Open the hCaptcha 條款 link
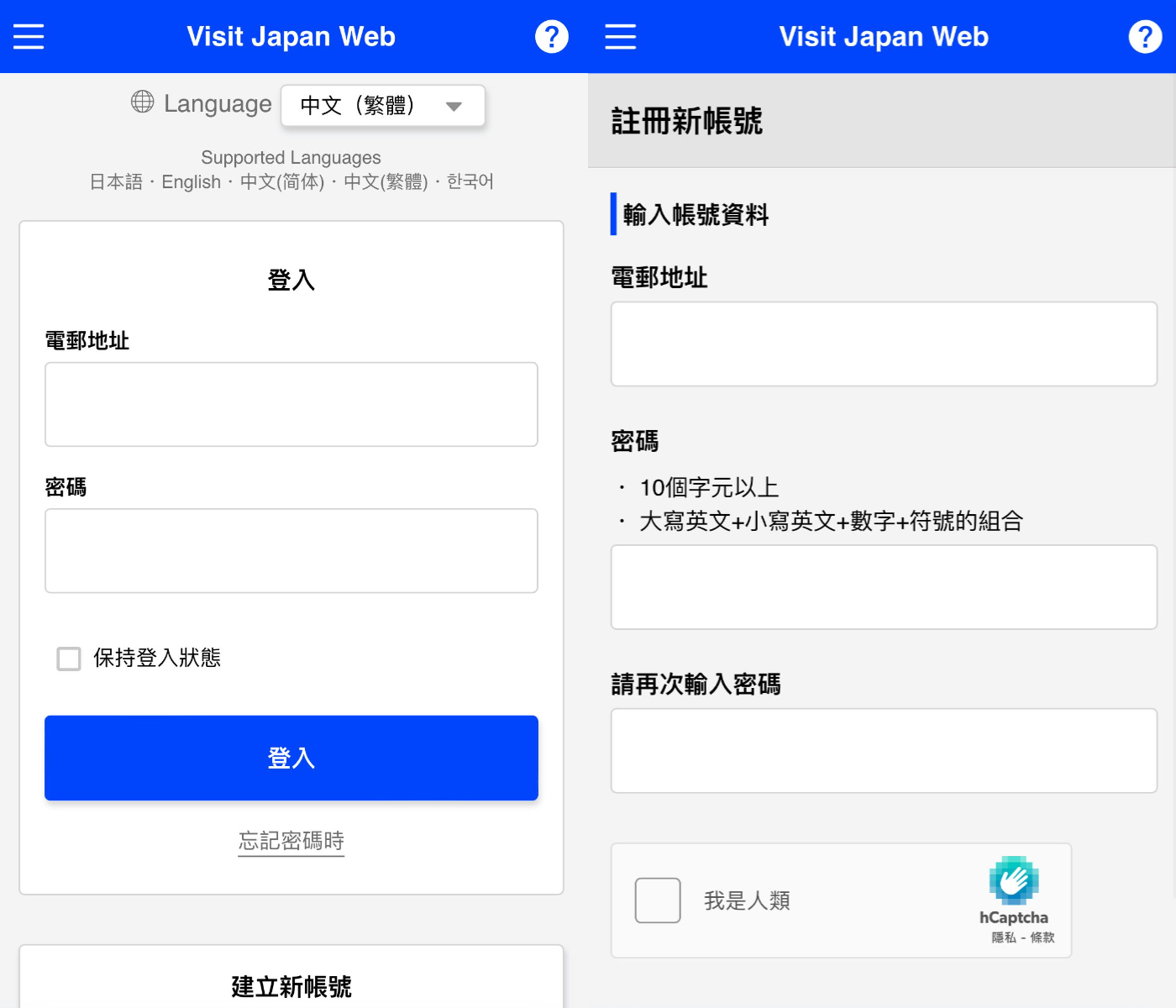The image size is (1176, 1008). click(x=1042, y=937)
